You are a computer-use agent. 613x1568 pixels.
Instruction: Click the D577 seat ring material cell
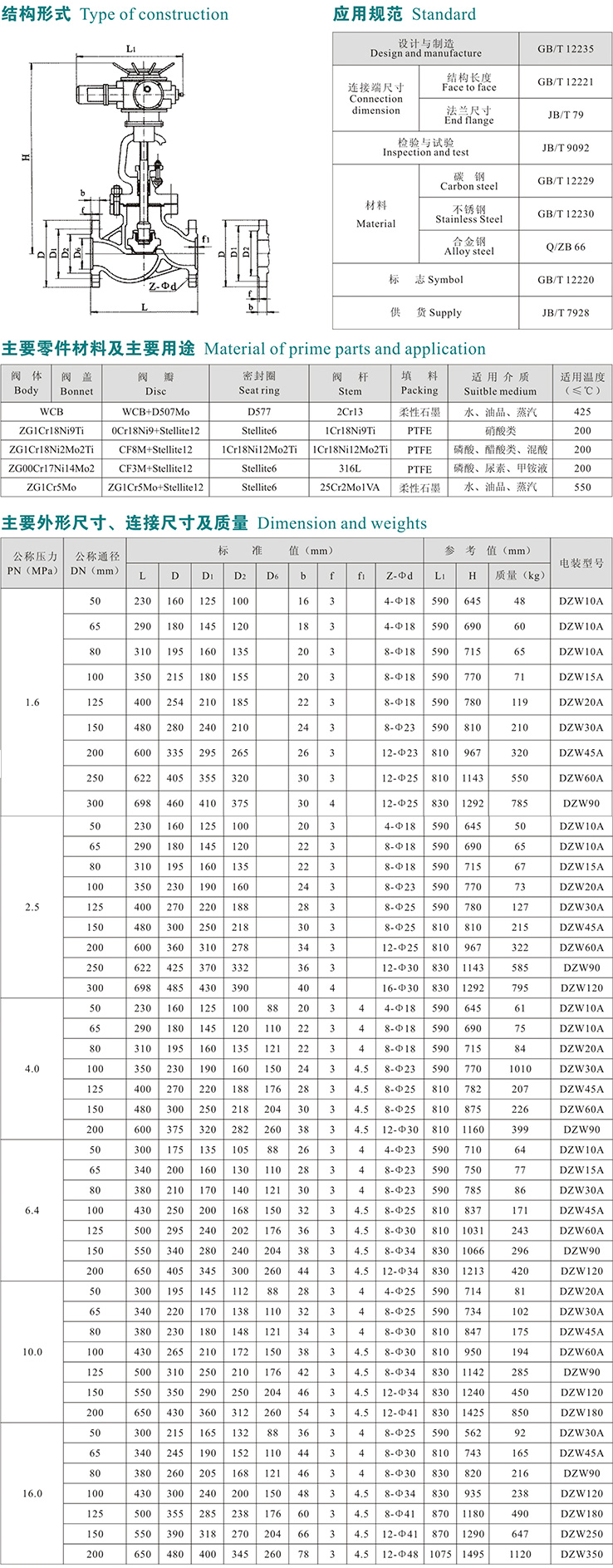(x=259, y=412)
